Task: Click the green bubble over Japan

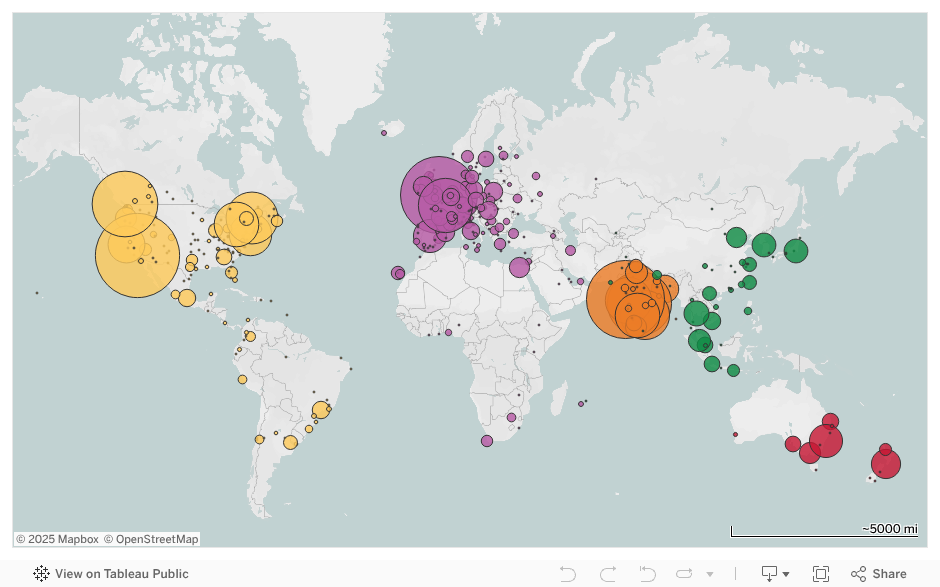Action: tap(796, 251)
